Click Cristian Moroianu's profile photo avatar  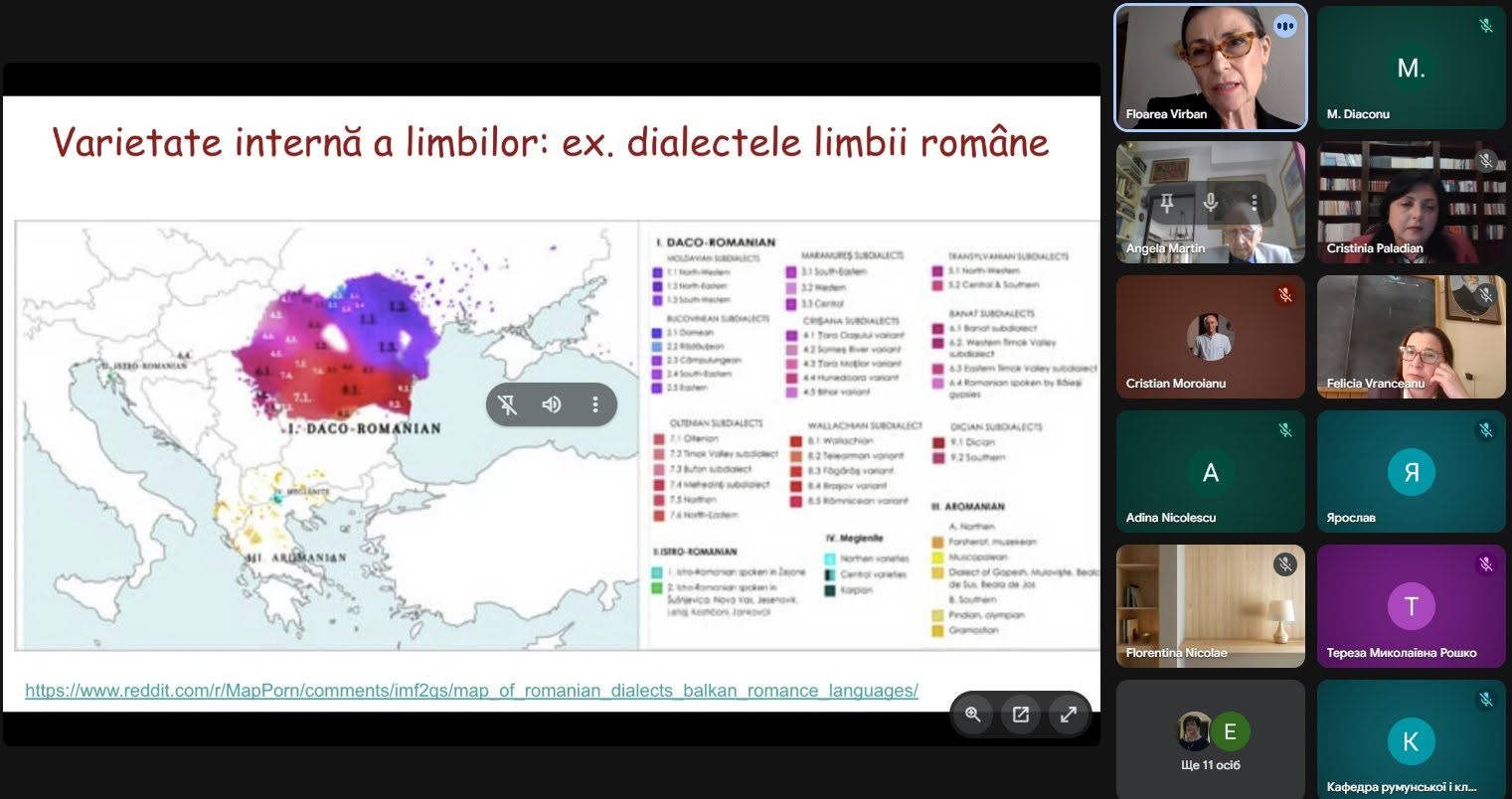[1210, 337]
